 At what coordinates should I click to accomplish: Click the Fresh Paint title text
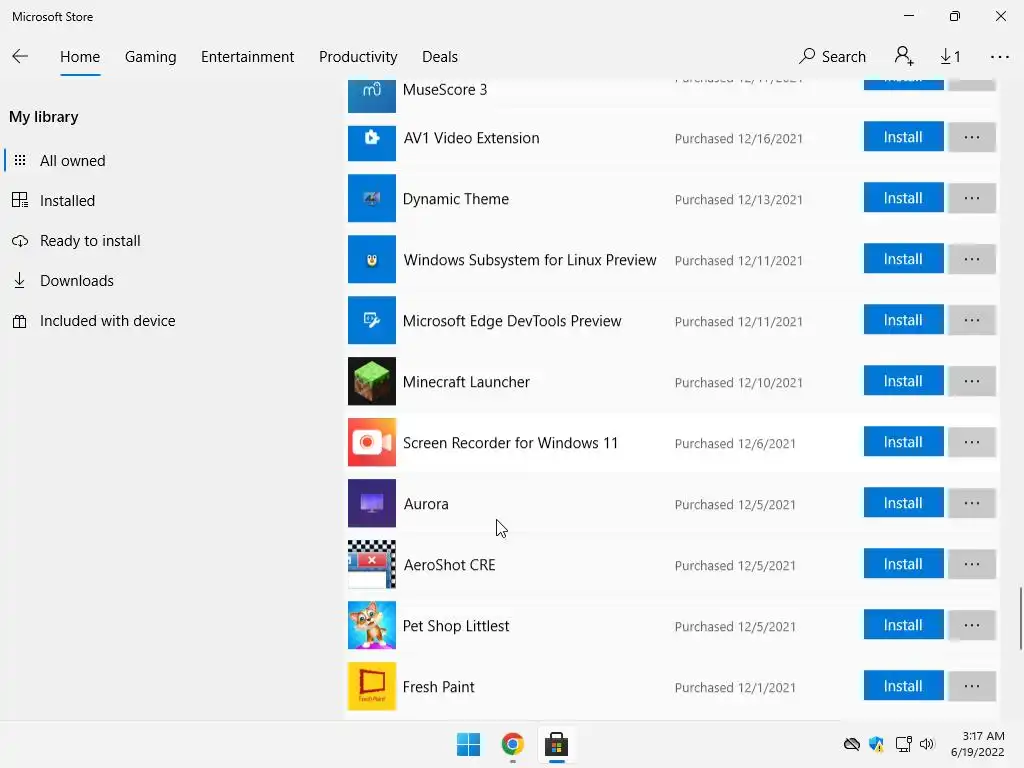click(438, 687)
